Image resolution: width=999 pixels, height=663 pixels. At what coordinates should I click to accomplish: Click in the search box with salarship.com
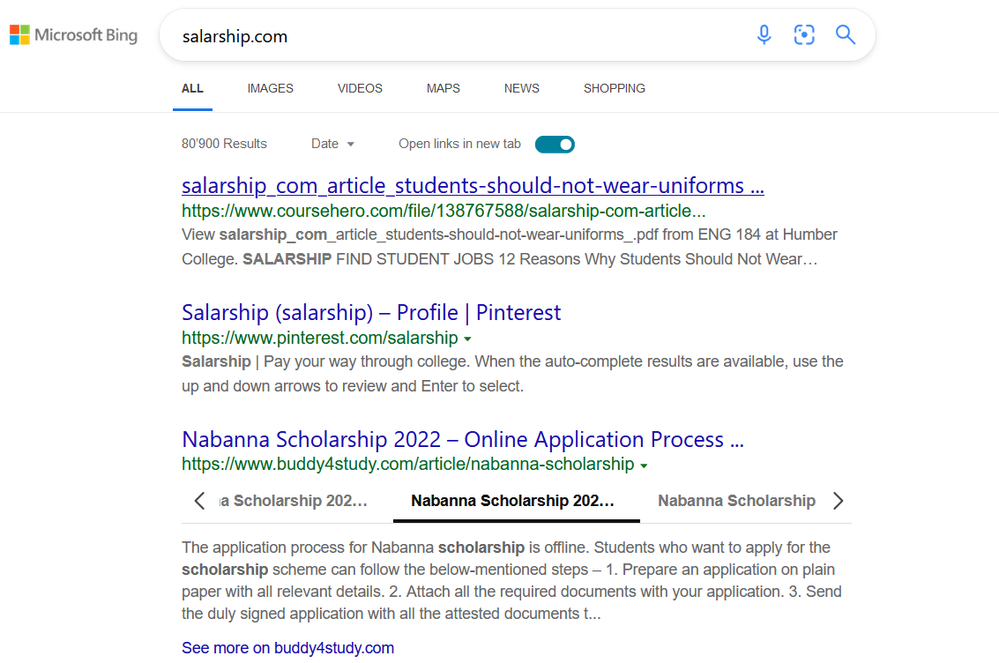pyautogui.click(x=450, y=36)
